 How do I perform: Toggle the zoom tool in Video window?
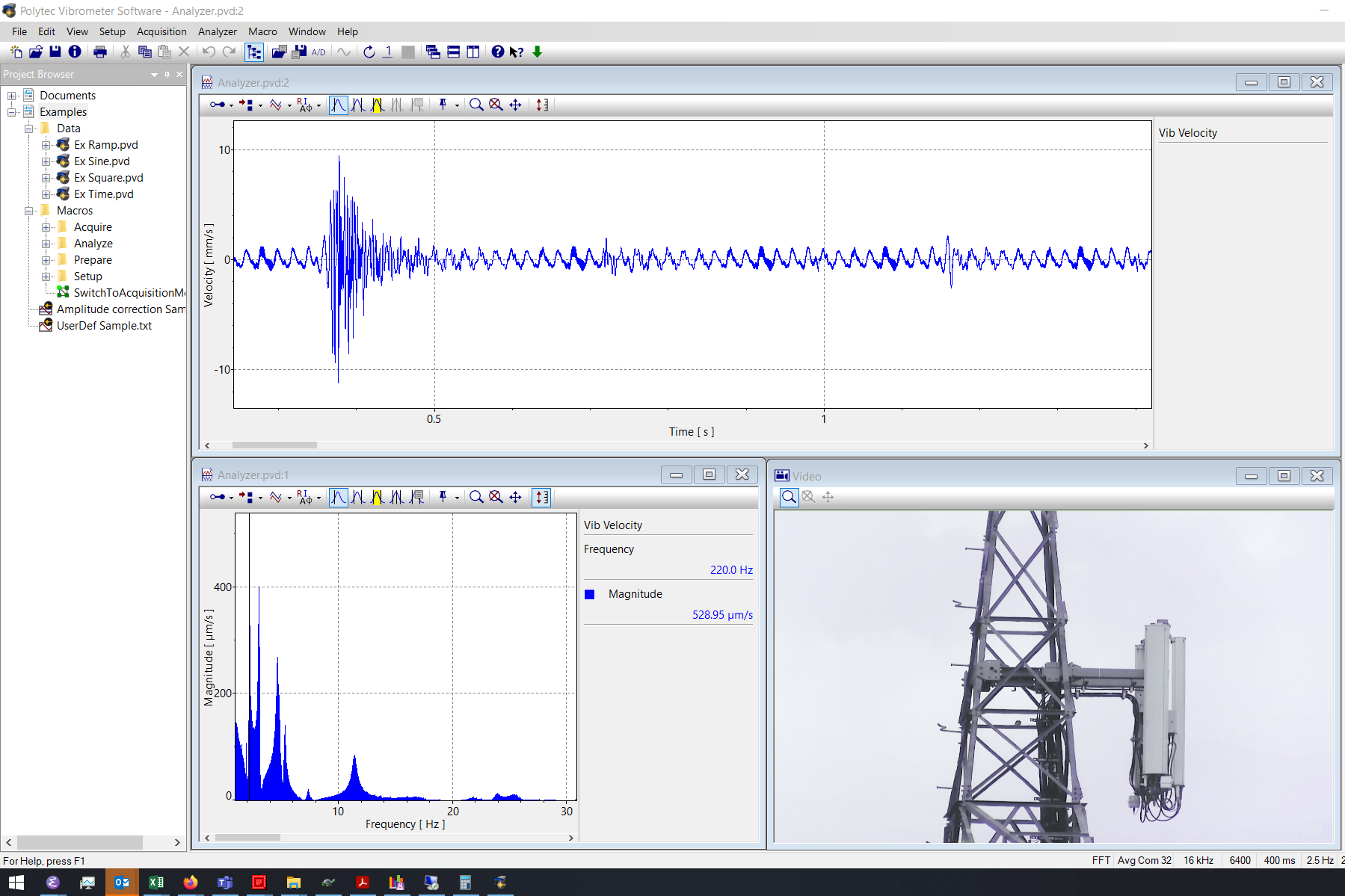789,497
